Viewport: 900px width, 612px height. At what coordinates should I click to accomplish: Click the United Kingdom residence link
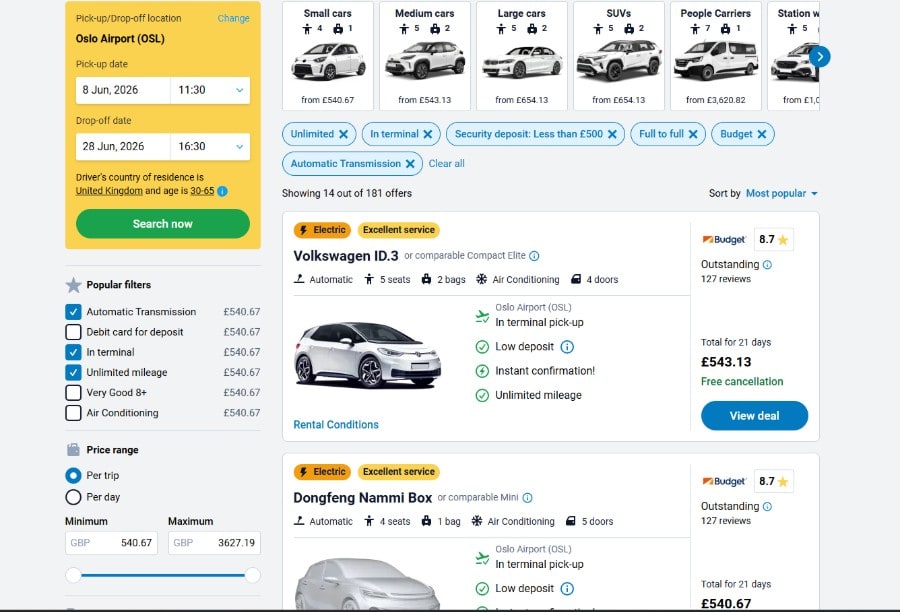[x=109, y=191]
